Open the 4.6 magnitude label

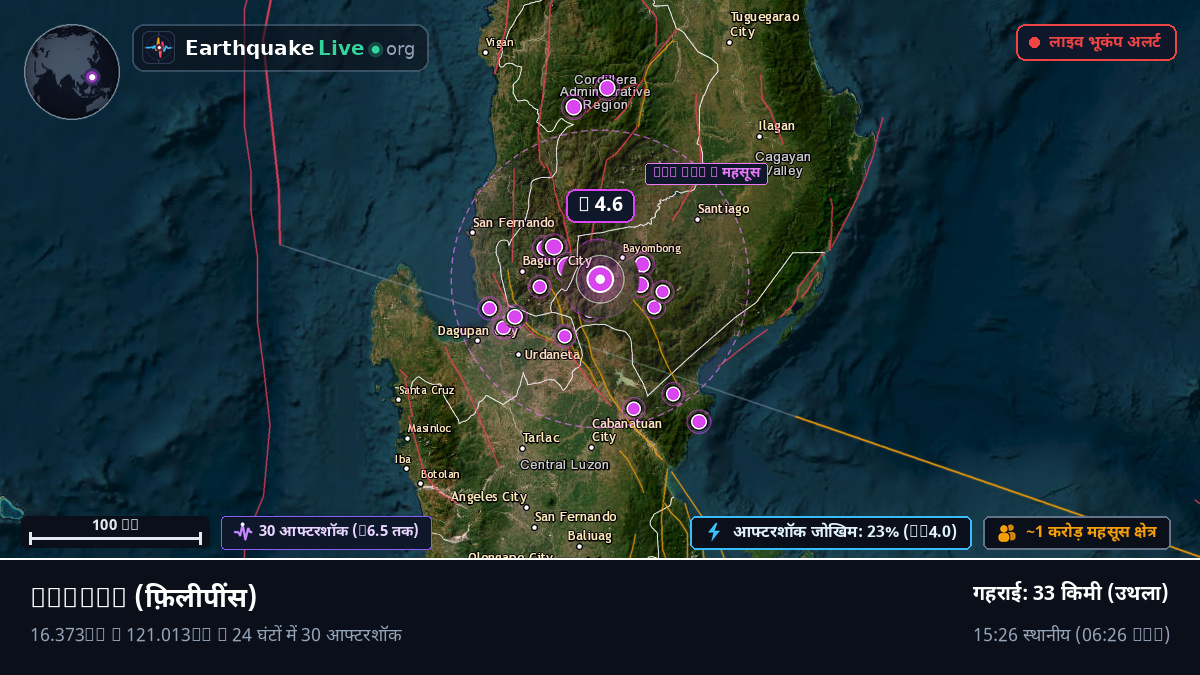click(601, 205)
